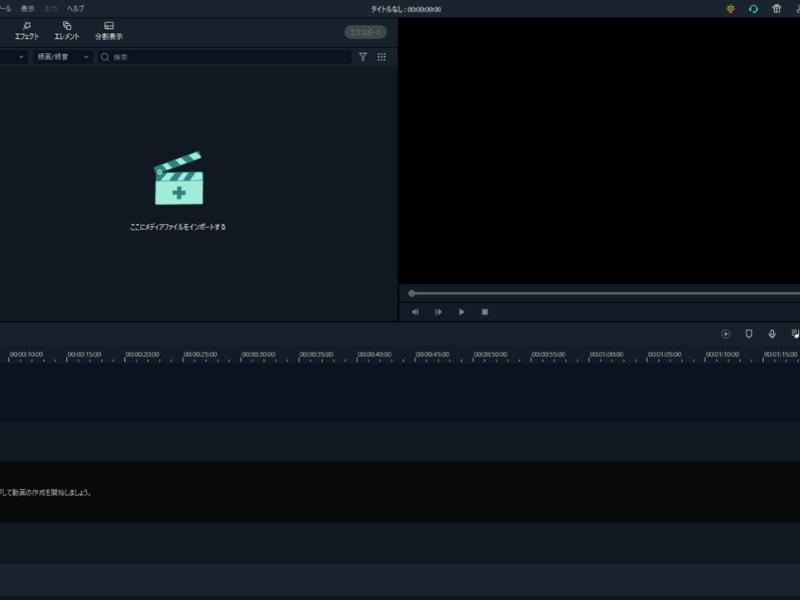Screen dimensions: 800x600
Task: Click the import media files text link
Action: coord(178,227)
